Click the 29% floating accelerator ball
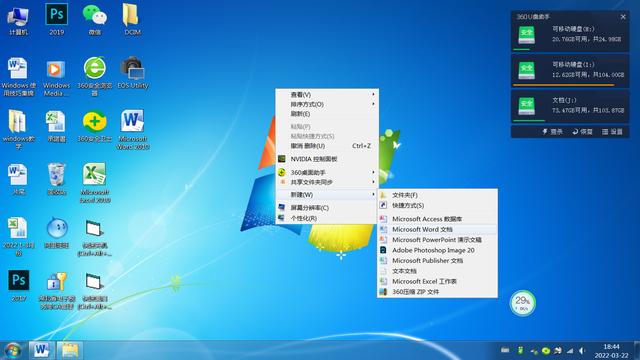The height and width of the screenshot is (360, 640). (522, 303)
